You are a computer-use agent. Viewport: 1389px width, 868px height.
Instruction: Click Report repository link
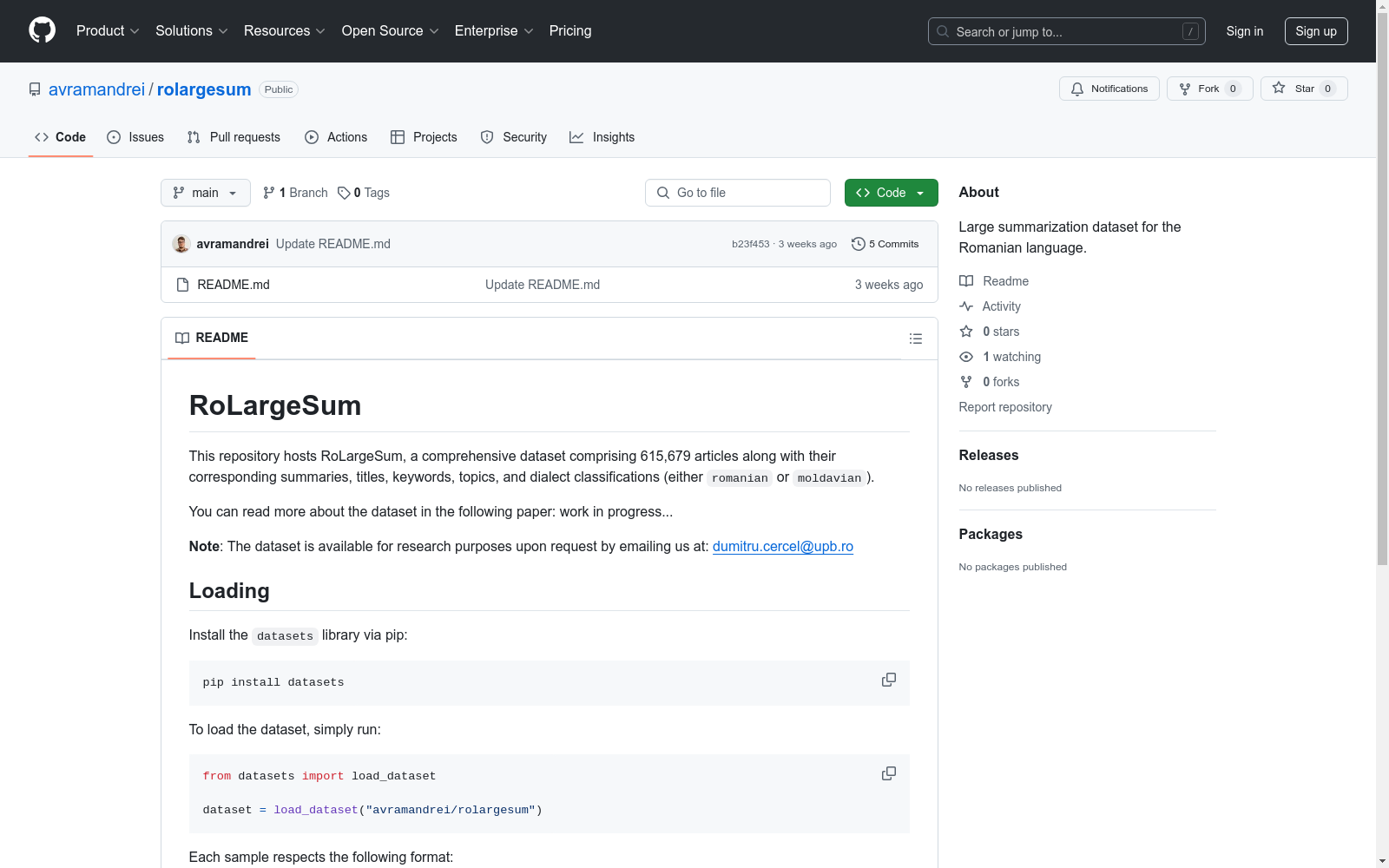click(1005, 407)
